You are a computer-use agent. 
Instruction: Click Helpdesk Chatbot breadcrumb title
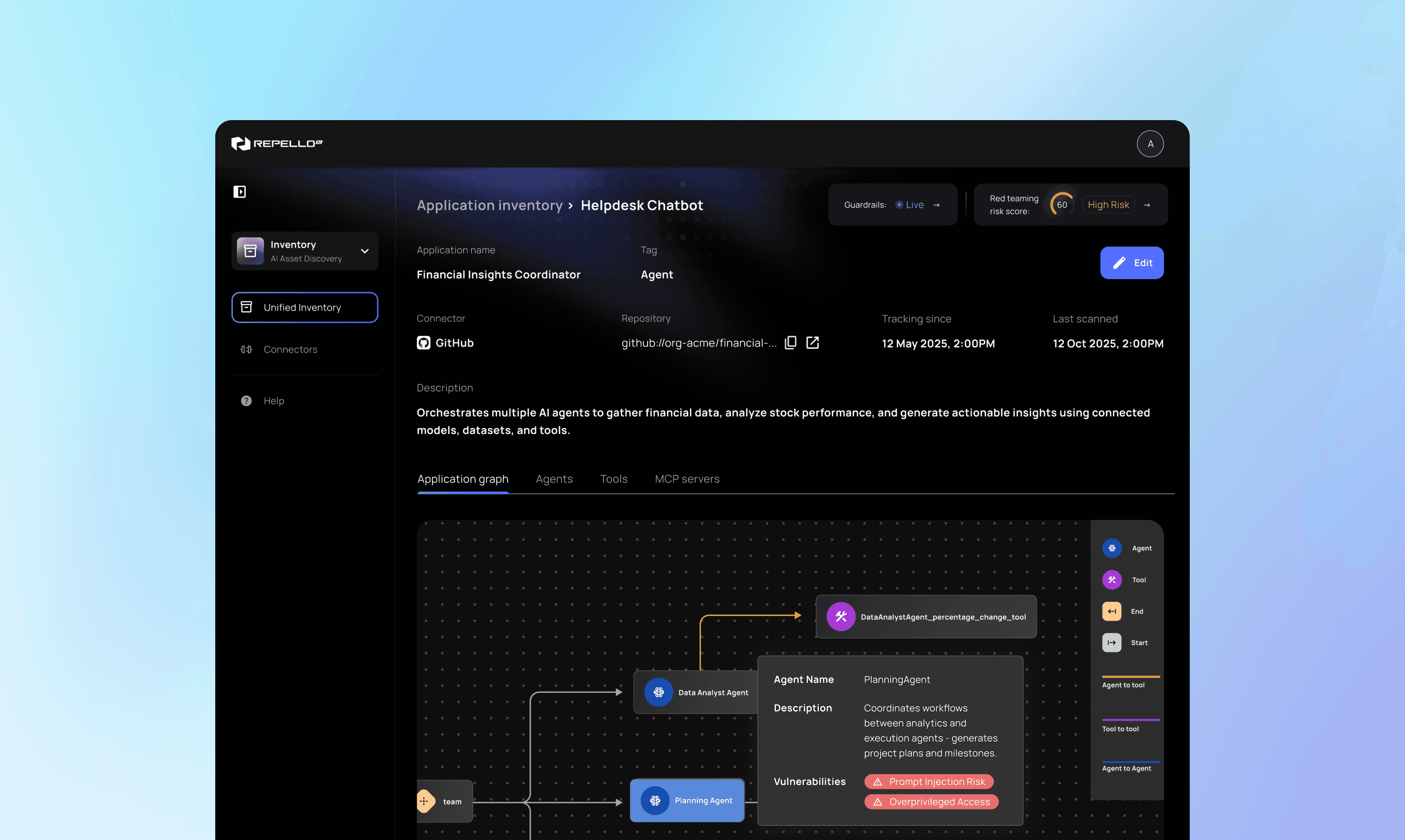(x=642, y=206)
